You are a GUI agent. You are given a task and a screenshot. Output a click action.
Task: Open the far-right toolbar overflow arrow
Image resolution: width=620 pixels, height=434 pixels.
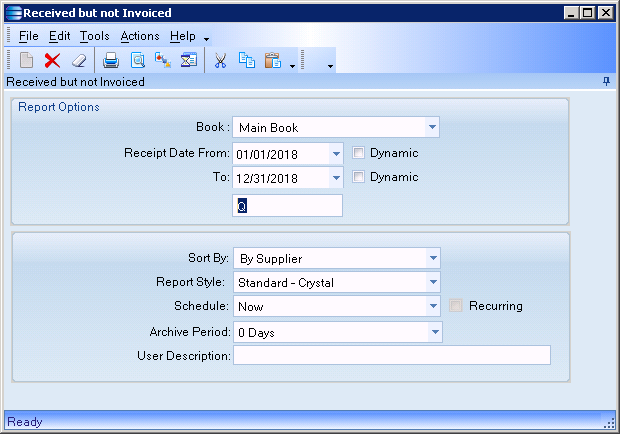(x=330, y=66)
